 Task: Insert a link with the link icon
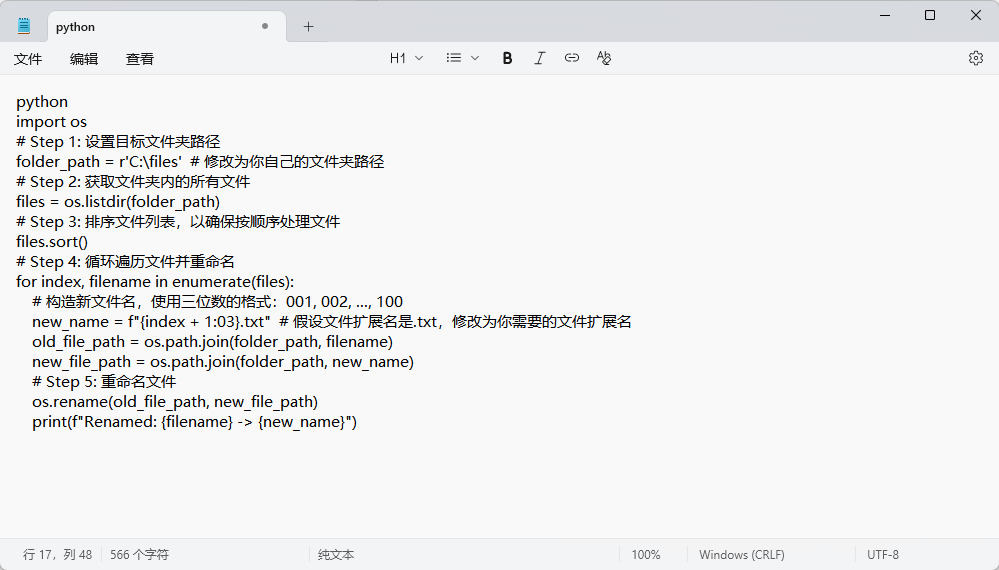click(x=571, y=58)
